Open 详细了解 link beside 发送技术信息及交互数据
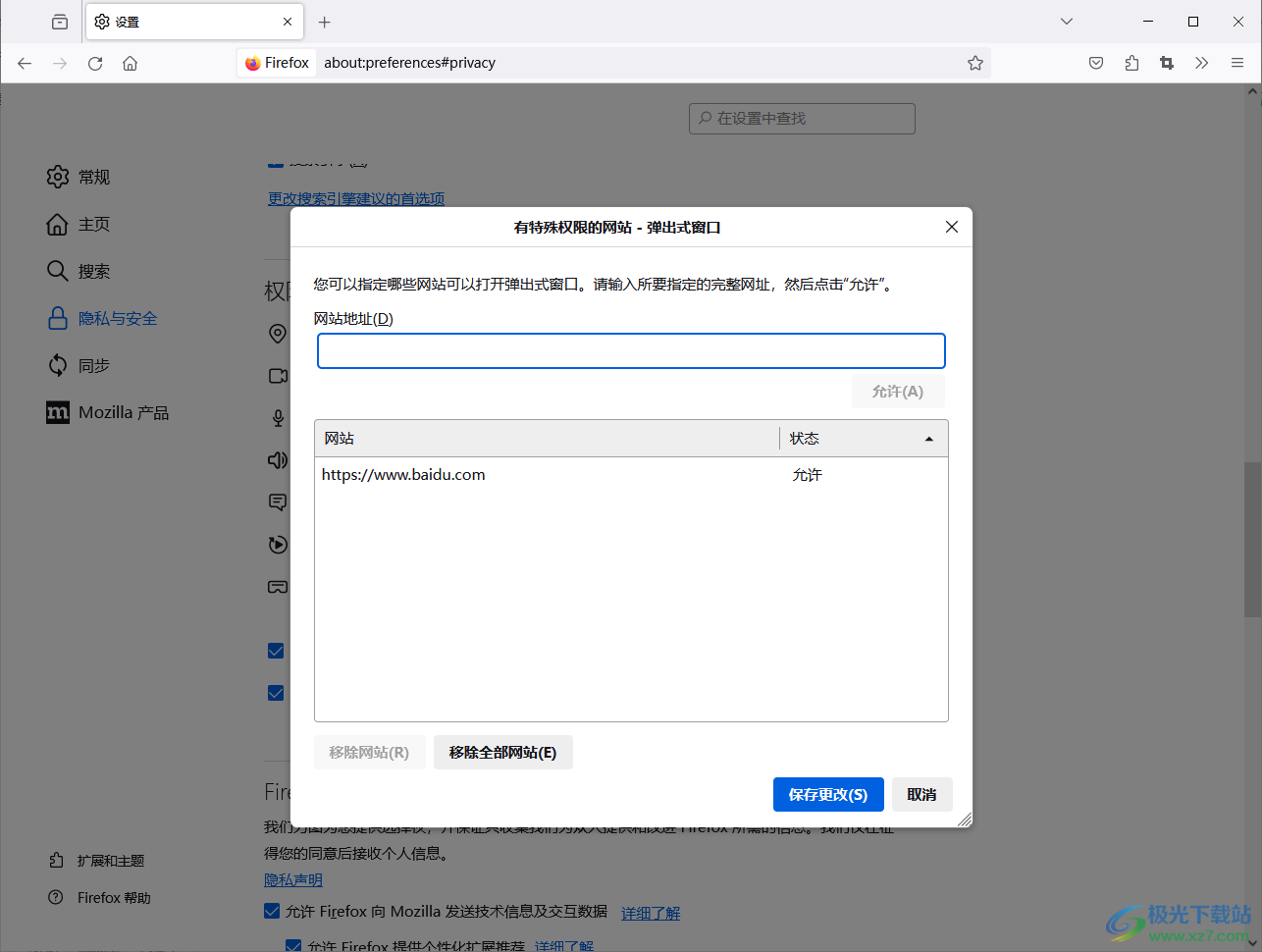Viewport: 1262px width, 952px height. pyautogui.click(x=651, y=913)
